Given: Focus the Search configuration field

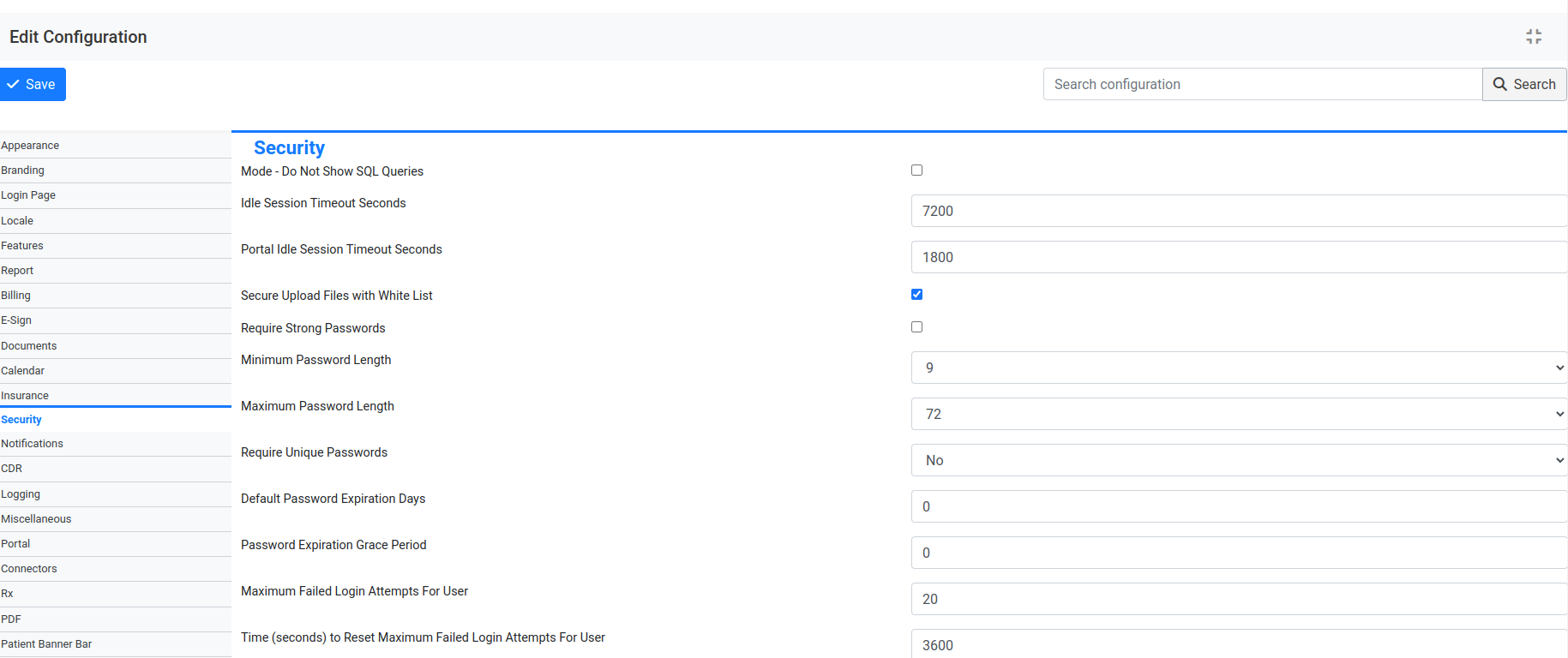Looking at the screenshot, I should (x=1262, y=84).
